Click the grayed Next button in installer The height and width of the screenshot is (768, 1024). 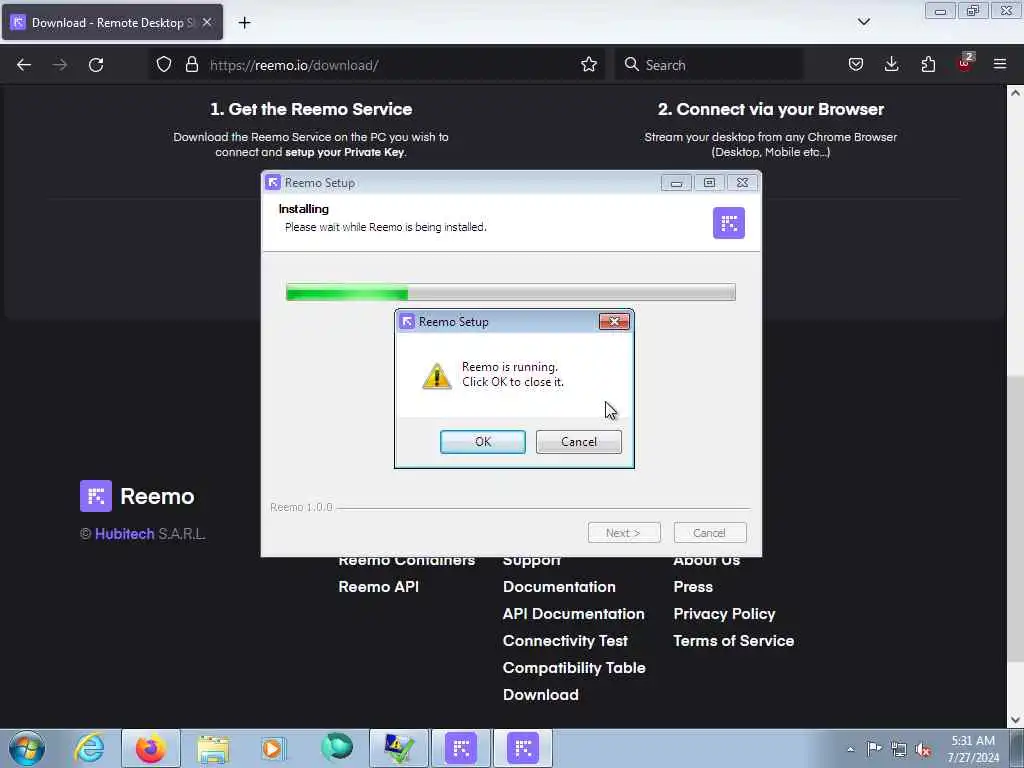tap(624, 532)
